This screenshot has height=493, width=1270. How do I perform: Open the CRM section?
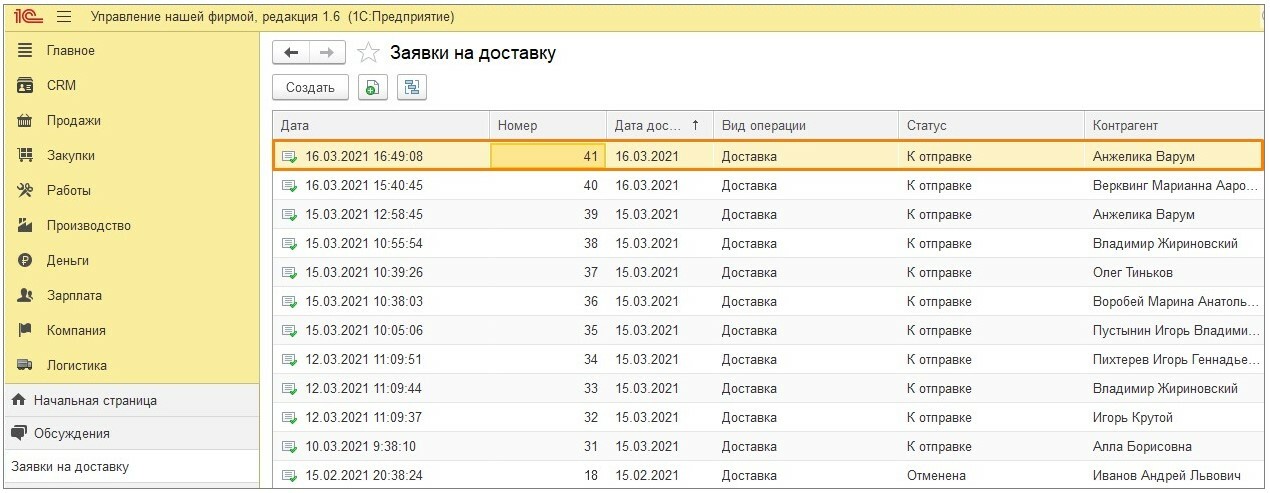[61, 85]
